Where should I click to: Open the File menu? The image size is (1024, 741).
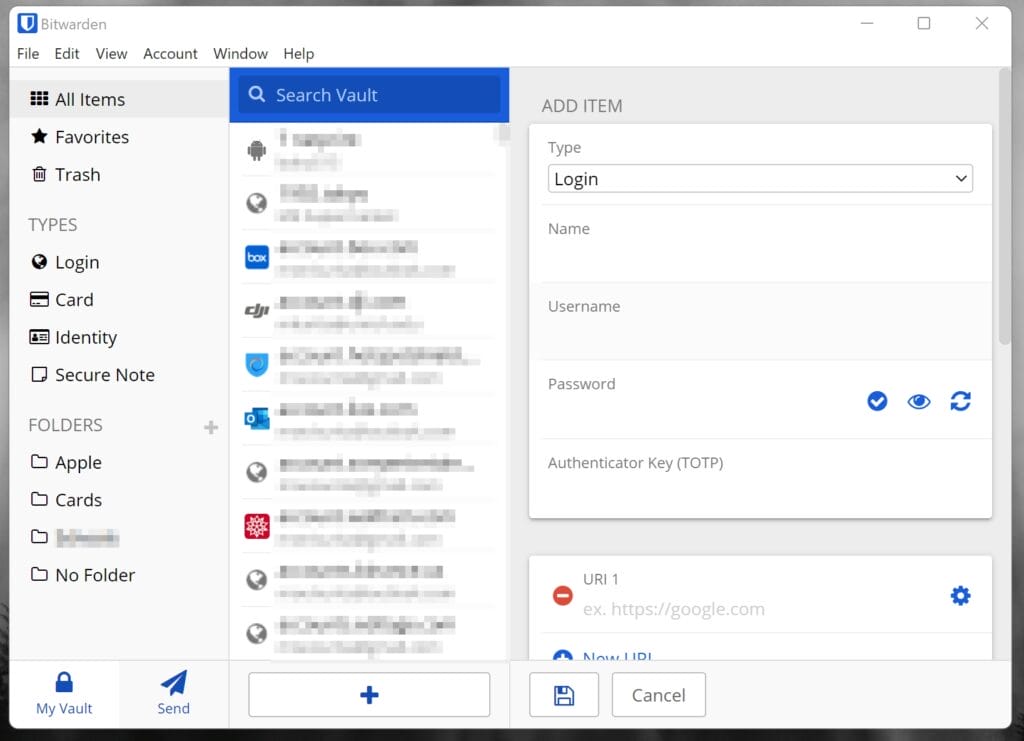(28, 54)
